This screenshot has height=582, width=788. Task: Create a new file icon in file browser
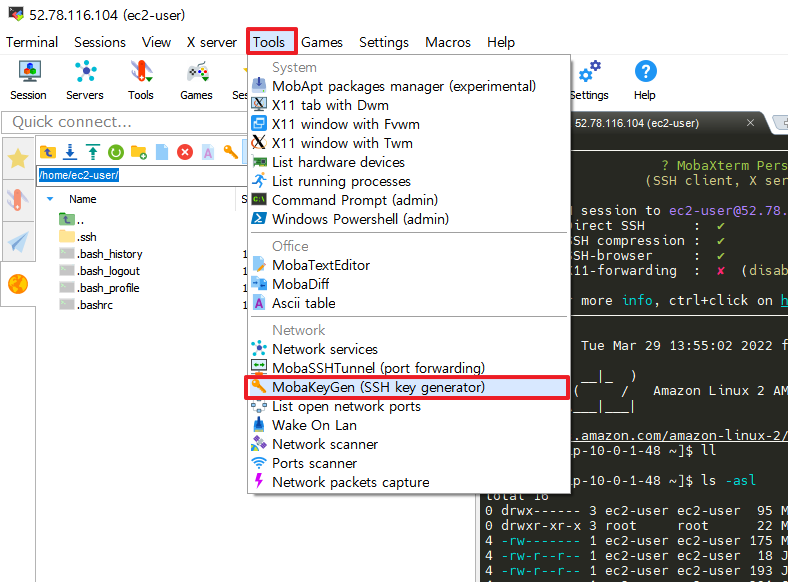coord(162,152)
